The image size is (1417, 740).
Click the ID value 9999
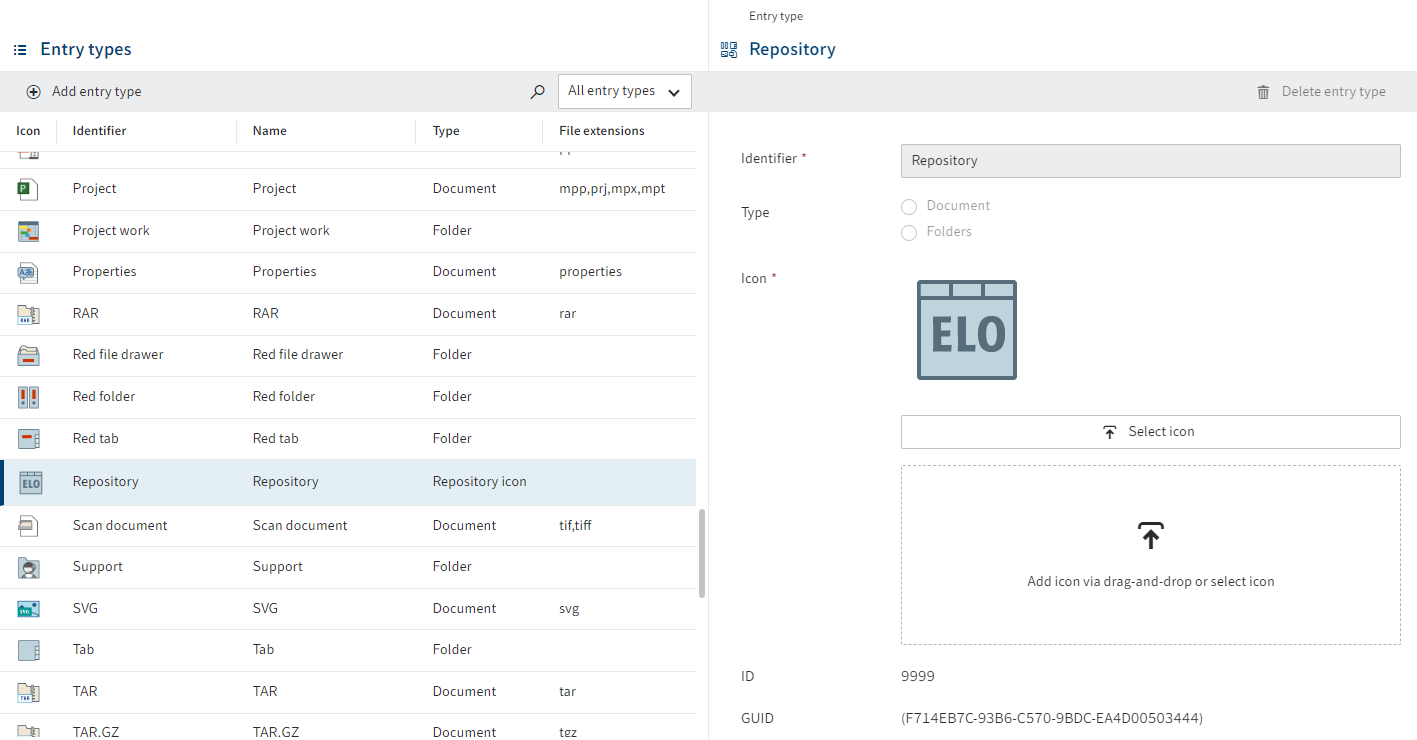click(918, 677)
